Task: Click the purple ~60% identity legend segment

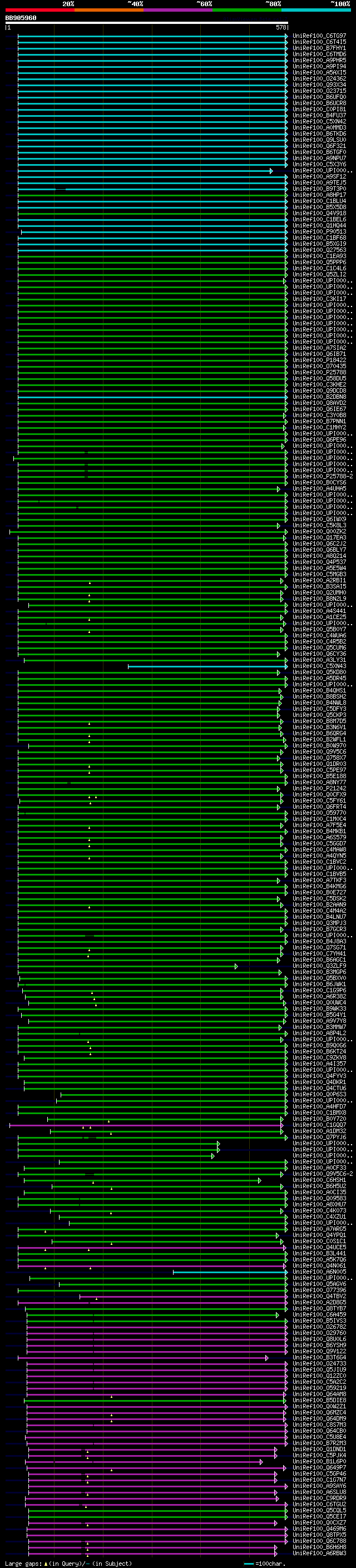Action: pos(177,10)
